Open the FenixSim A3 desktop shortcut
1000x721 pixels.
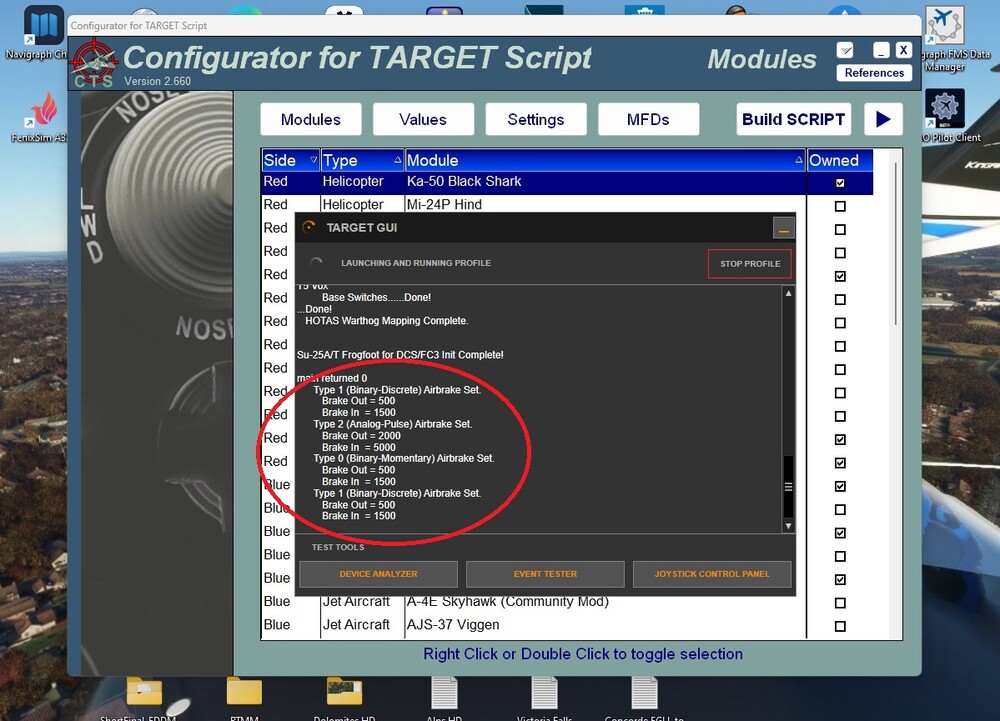(x=43, y=117)
